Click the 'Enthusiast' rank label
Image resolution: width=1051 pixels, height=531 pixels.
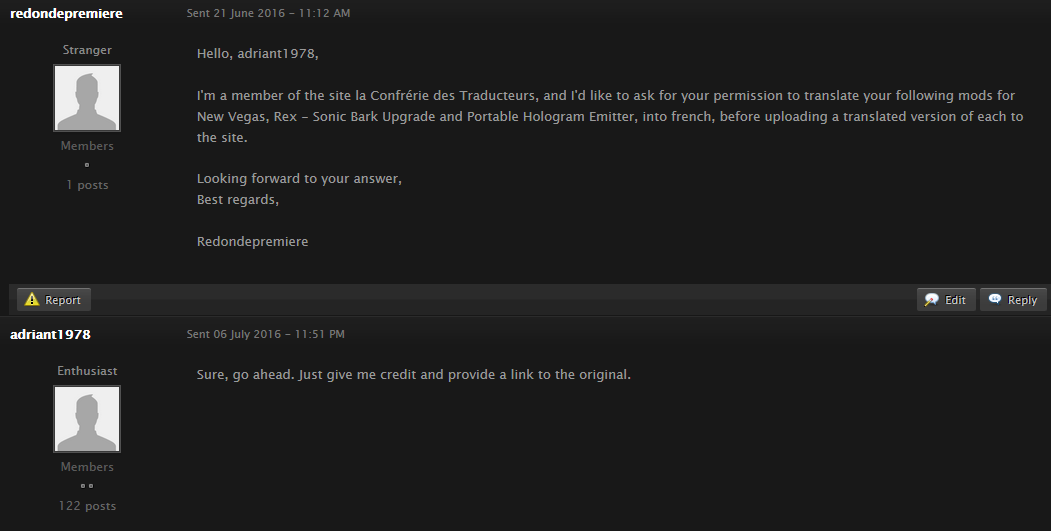tap(87, 371)
